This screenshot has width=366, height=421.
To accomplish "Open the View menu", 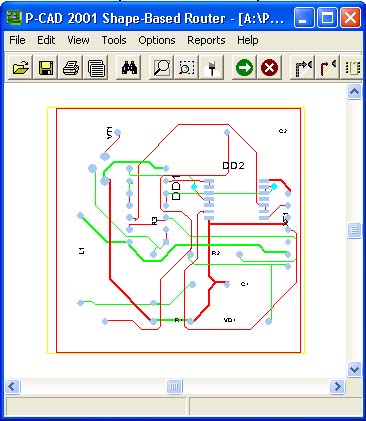I will coord(78,40).
